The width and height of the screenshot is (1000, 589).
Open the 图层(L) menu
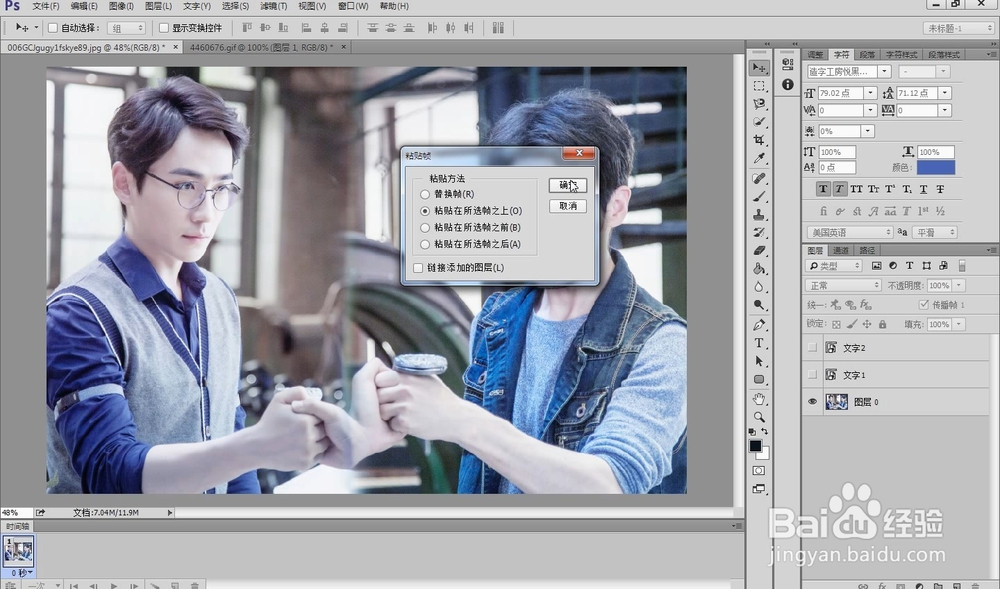click(x=158, y=6)
